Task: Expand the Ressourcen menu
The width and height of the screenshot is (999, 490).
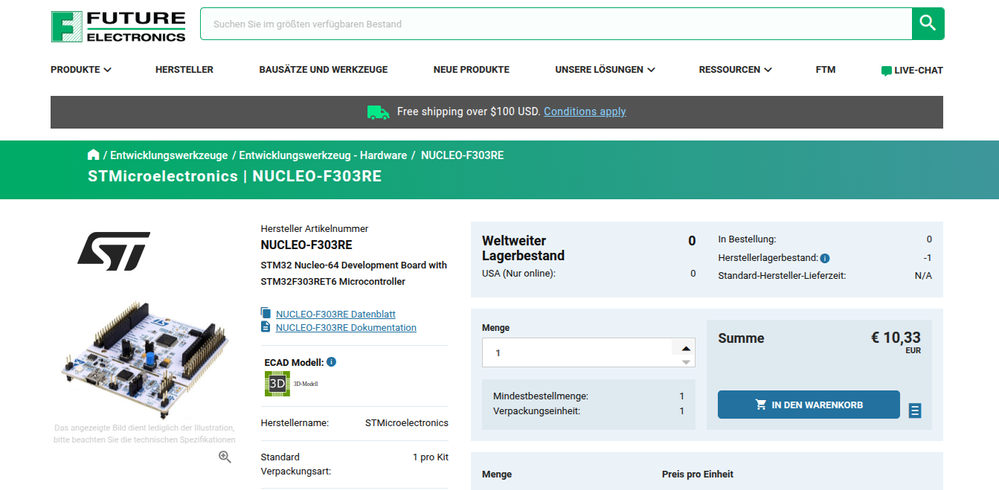Action: (x=735, y=70)
